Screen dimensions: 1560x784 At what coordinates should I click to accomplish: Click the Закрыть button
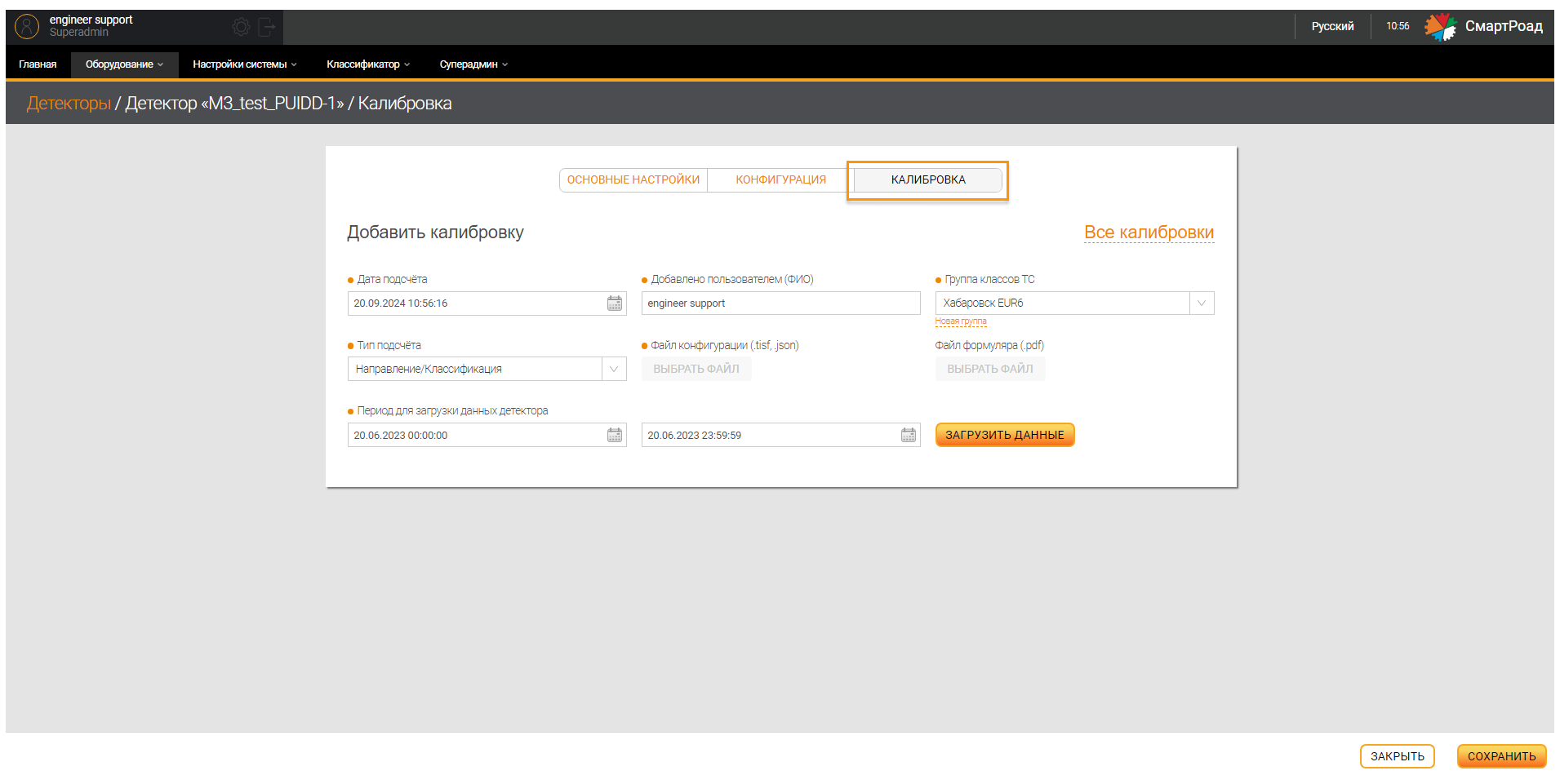click(1397, 756)
